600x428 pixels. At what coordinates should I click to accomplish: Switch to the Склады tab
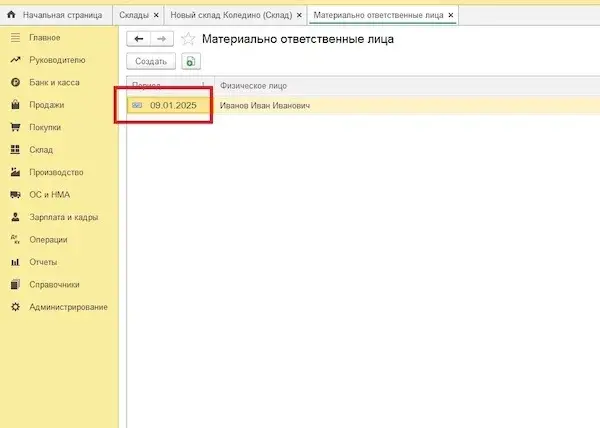point(134,16)
